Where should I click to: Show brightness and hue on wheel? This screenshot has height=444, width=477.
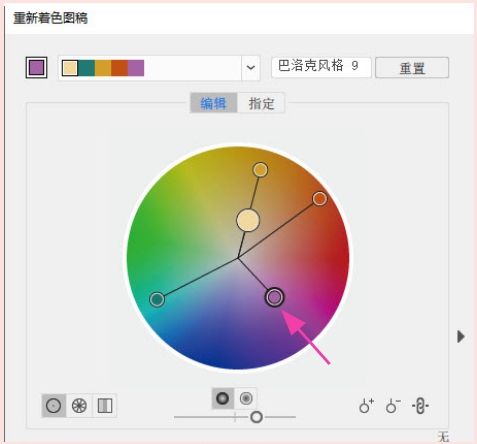pyautogui.click(x=223, y=398)
